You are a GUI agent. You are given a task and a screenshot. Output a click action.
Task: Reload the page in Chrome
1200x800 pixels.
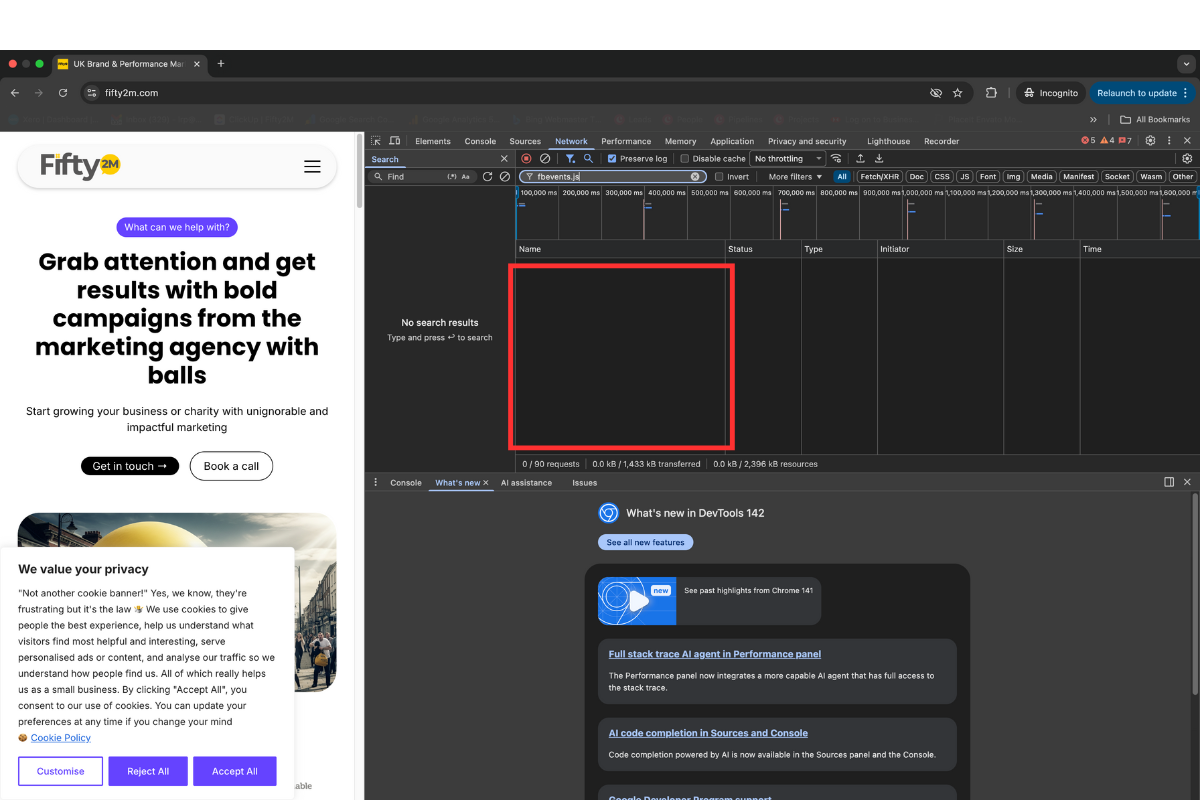pyautogui.click(x=63, y=93)
